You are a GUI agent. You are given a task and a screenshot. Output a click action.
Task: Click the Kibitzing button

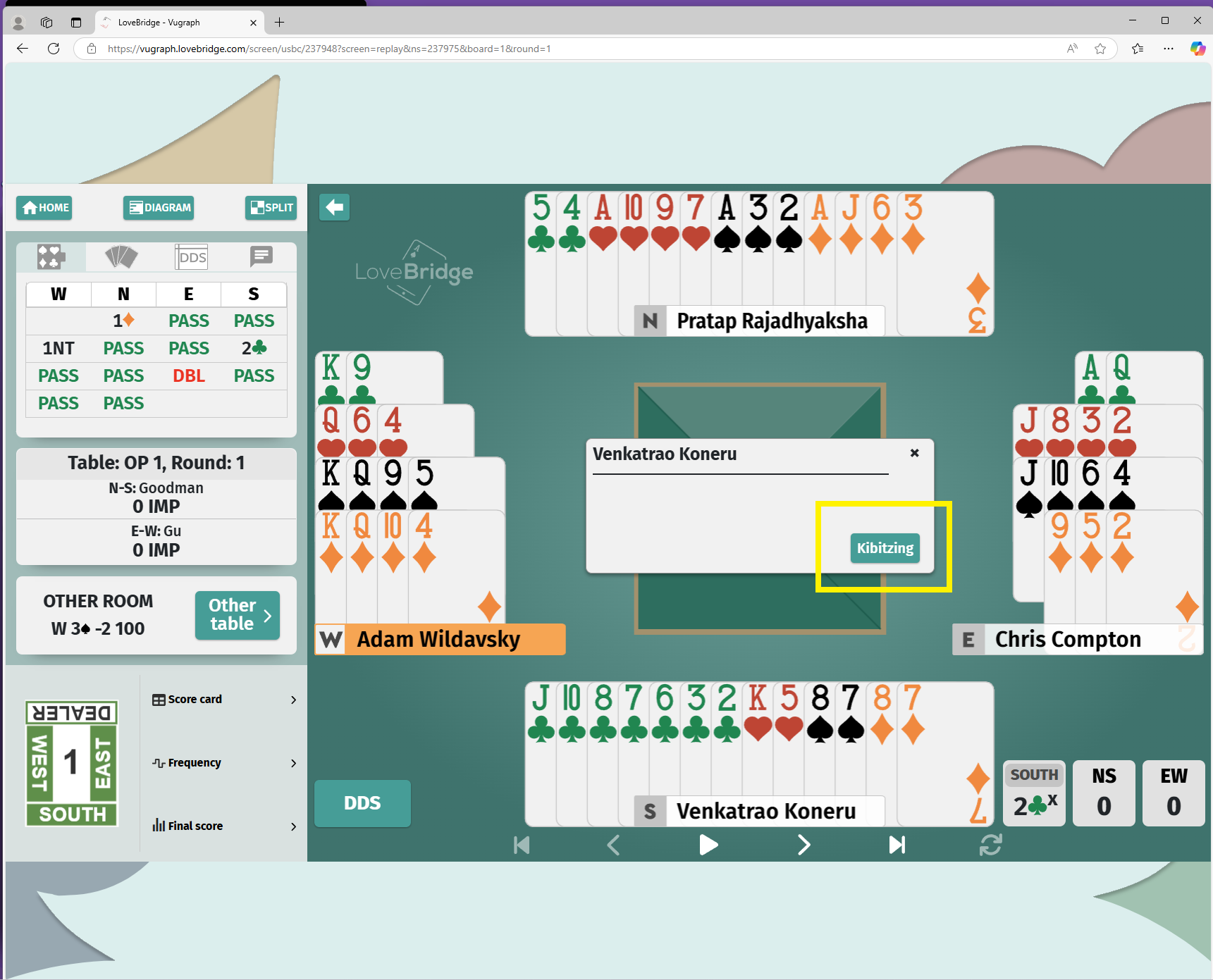[885, 548]
